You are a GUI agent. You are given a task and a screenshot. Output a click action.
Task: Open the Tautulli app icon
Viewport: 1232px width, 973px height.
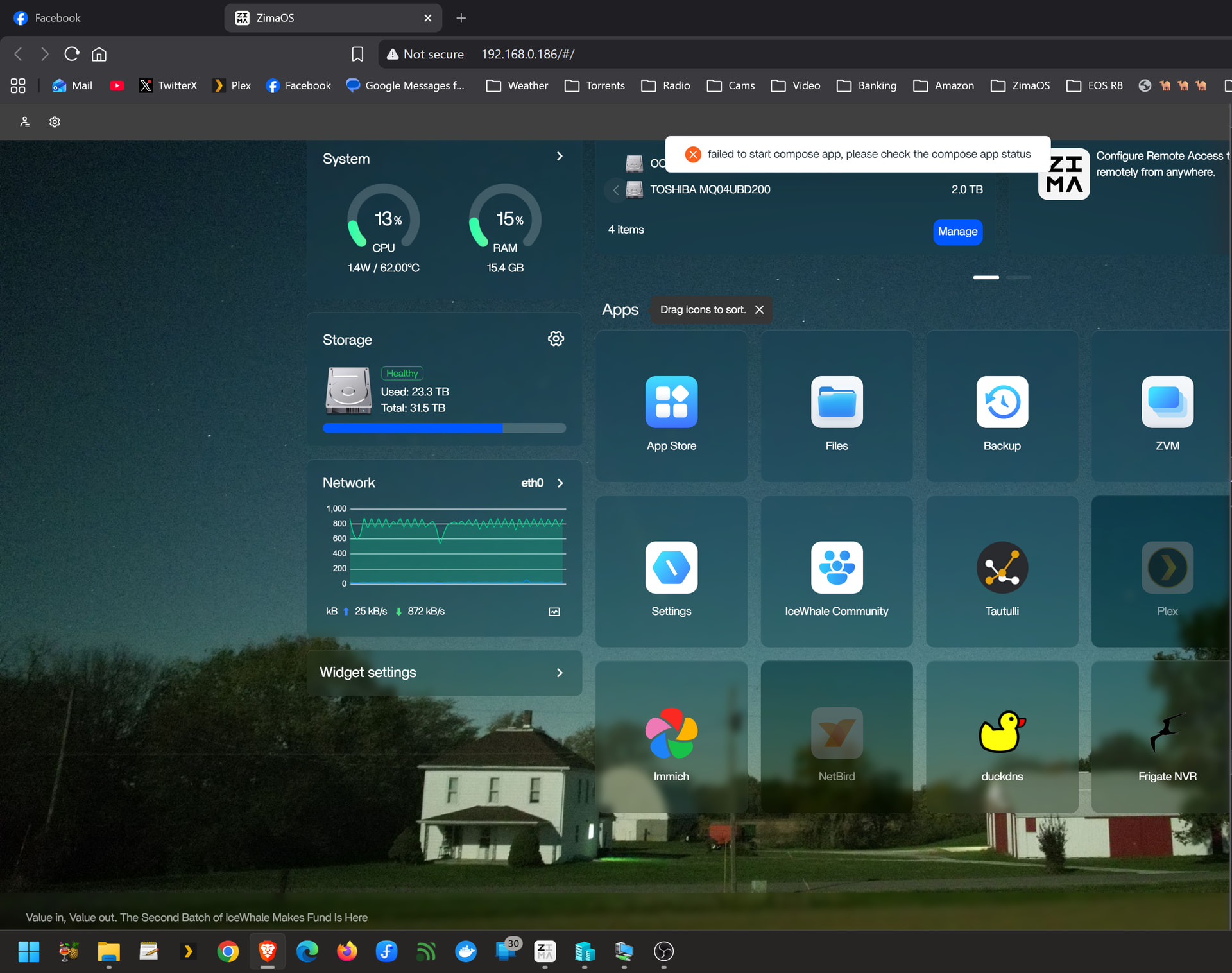point(1002,568)
